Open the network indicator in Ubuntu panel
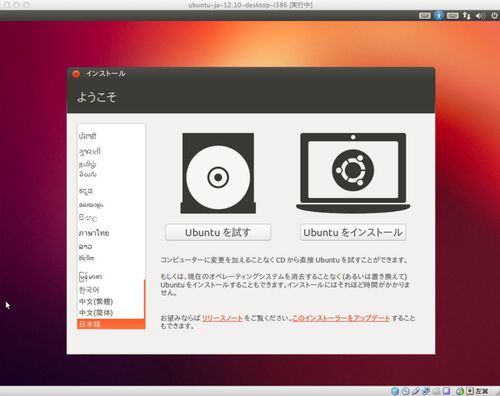The height and width of the screenshot is (396, 500). [467, 16]
